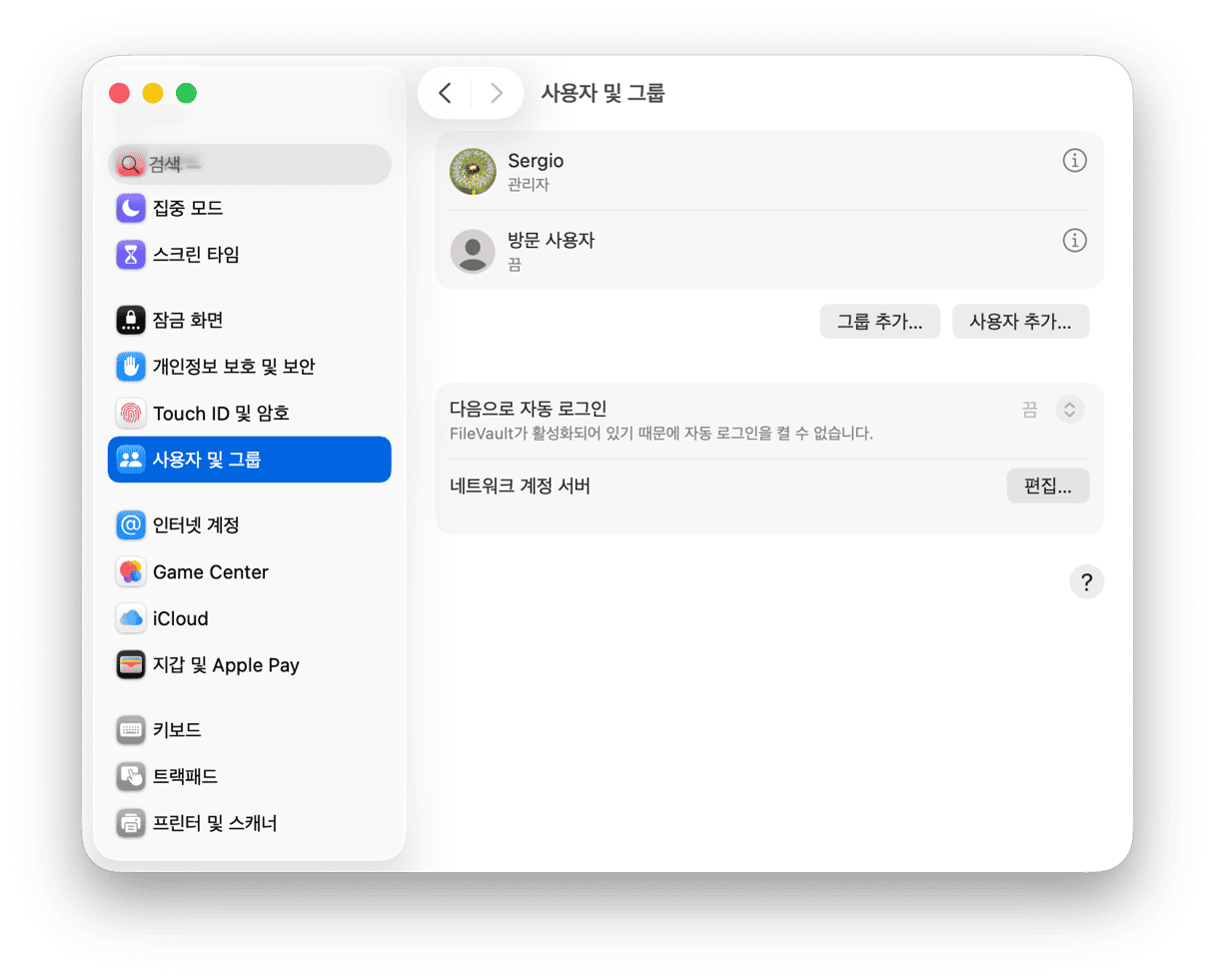Click the iCloud cloud icon

[x=131, y=619]
